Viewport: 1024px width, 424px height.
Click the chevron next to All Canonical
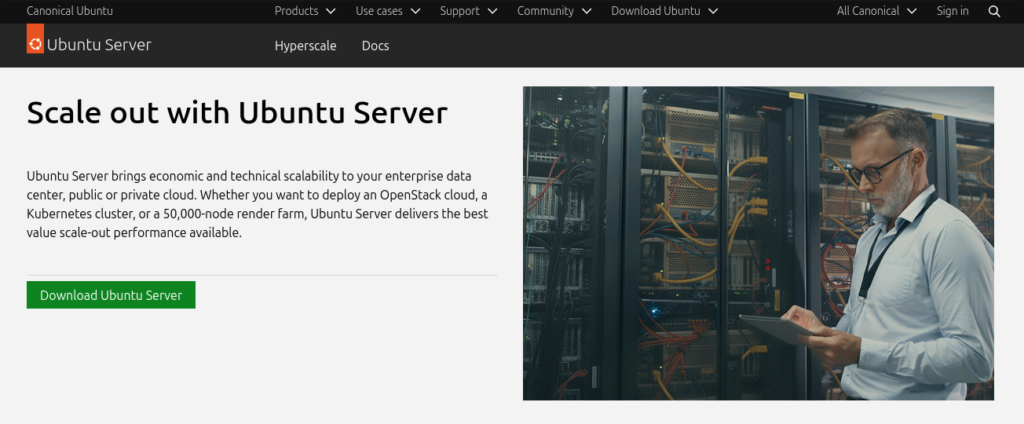click(x=912, y=11)
